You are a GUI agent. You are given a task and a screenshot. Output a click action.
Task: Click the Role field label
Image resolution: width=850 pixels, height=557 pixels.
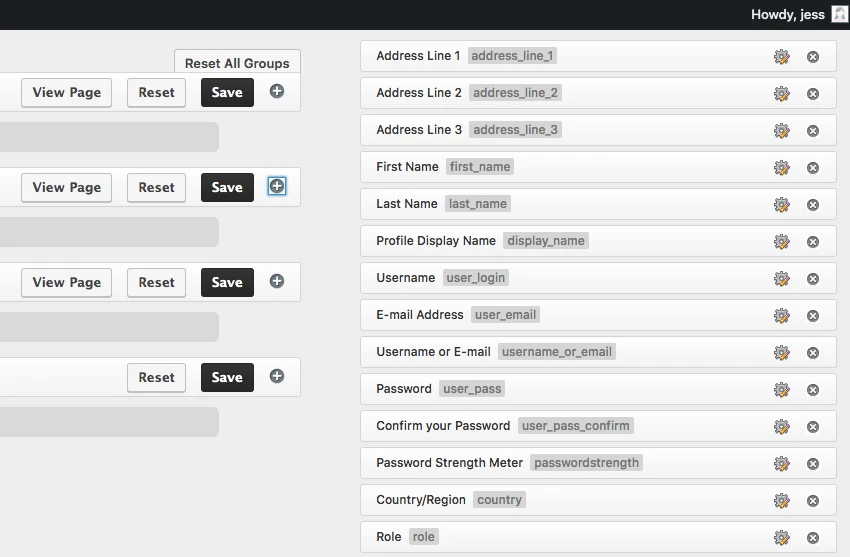389,536
